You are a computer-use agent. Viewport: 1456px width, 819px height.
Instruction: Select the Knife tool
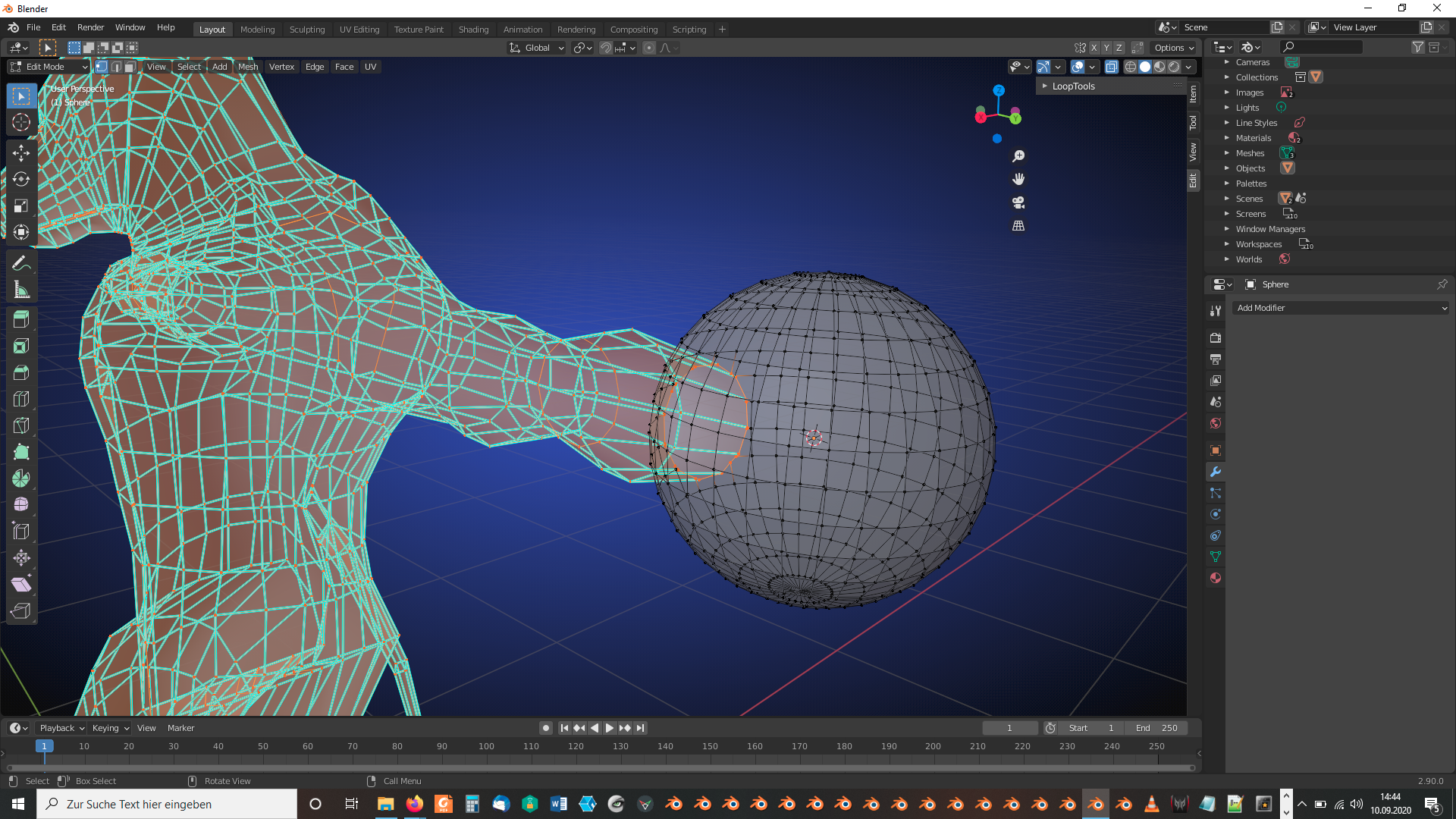click(x=21, y=425)
